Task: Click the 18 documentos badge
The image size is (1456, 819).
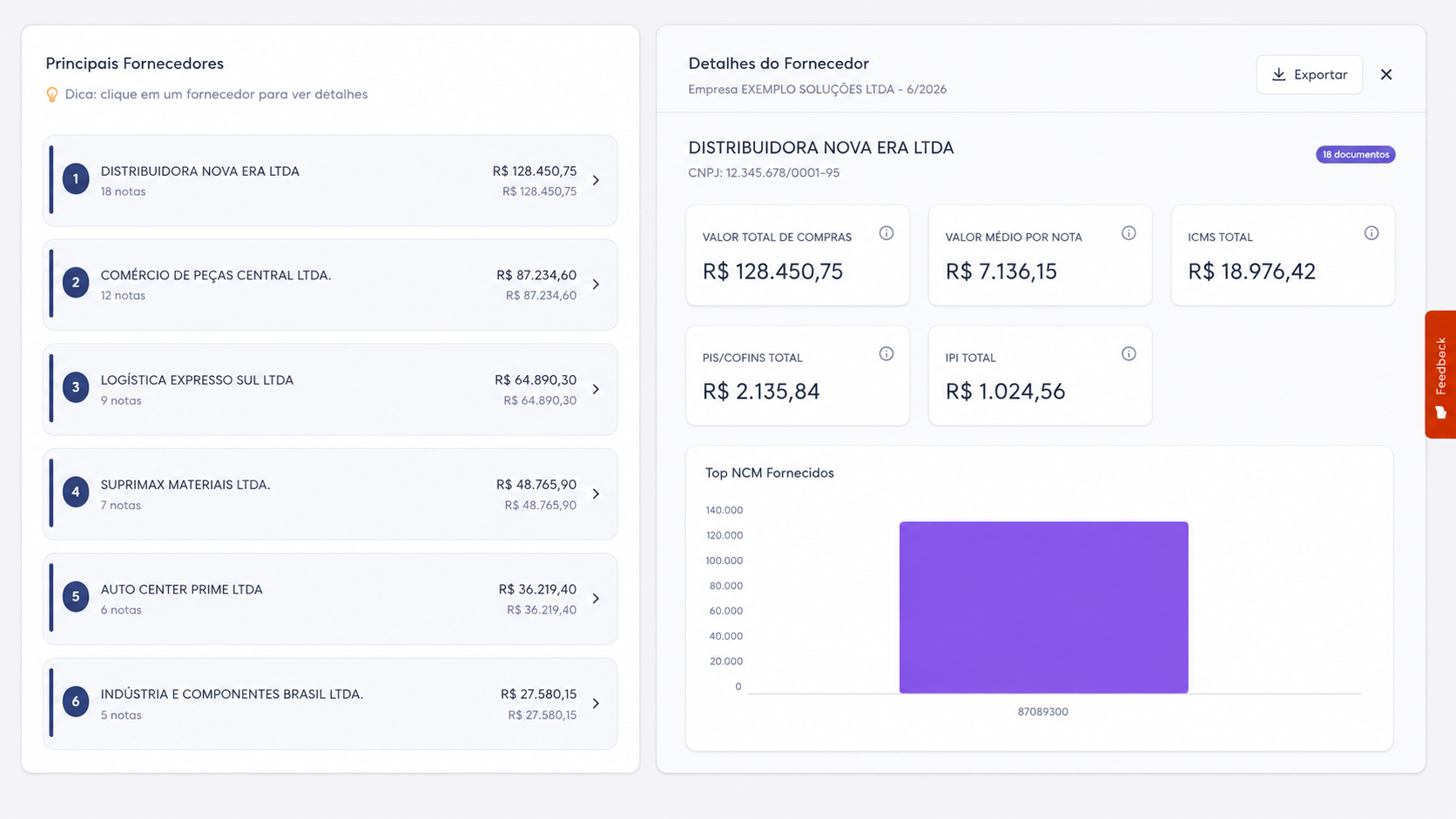Action: tap(1355, 155)
